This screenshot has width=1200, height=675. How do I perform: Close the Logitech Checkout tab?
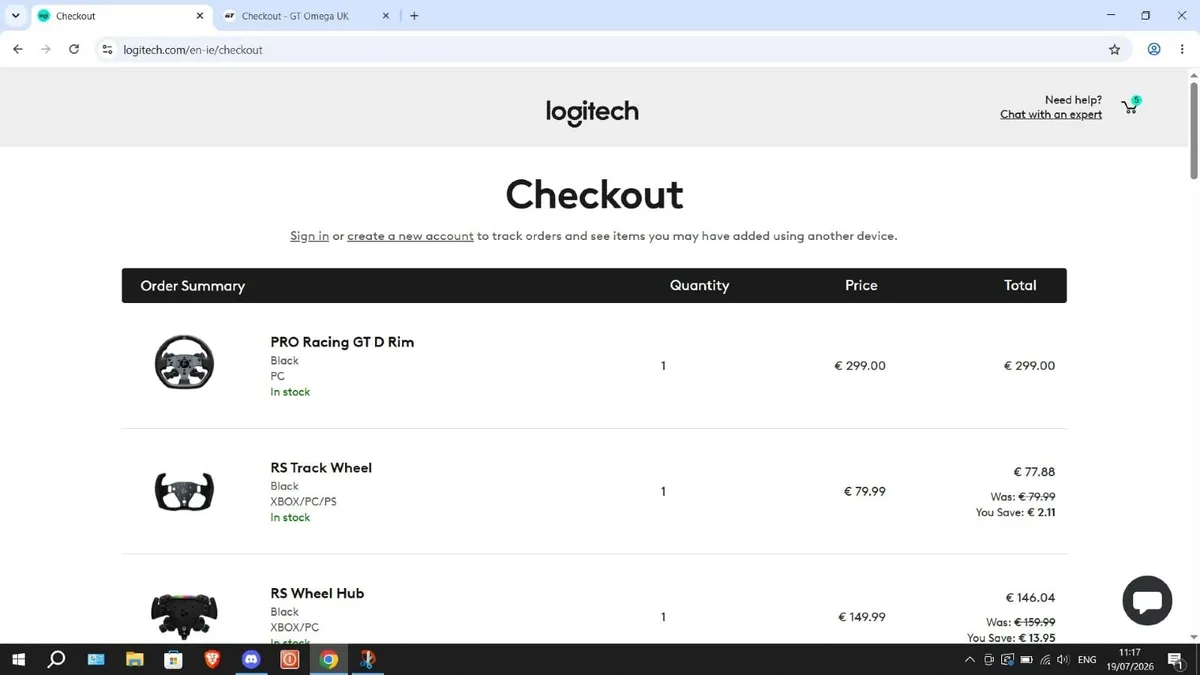click(x=199, y=16)
